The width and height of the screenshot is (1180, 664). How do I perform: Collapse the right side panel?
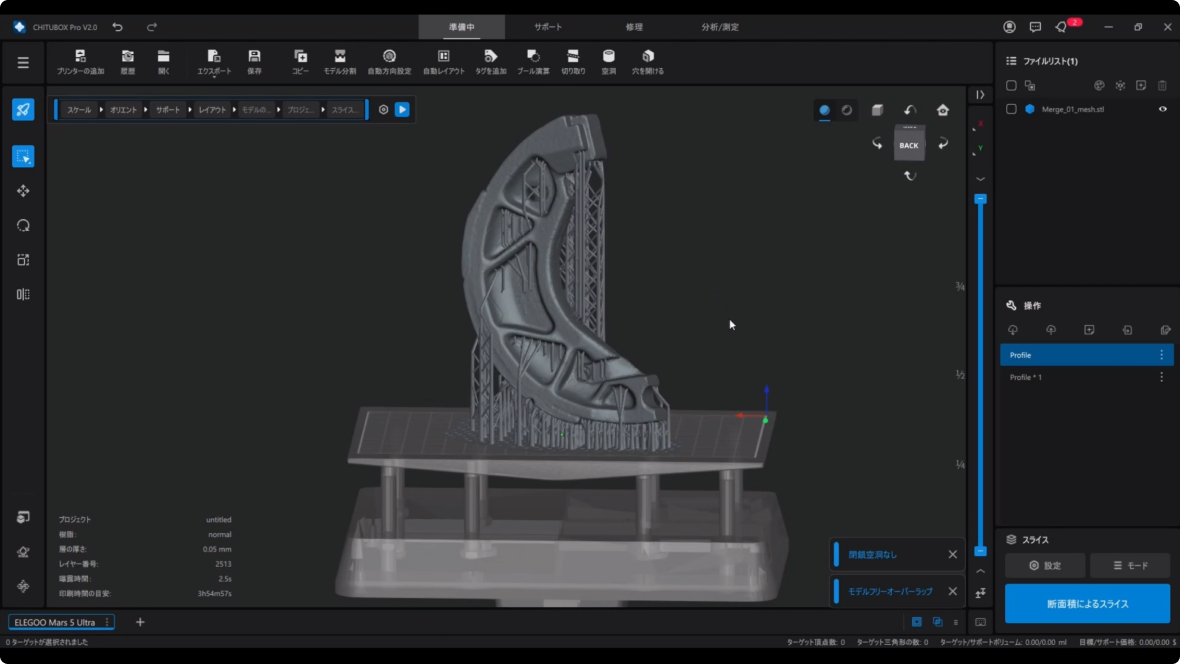(980, 95)
